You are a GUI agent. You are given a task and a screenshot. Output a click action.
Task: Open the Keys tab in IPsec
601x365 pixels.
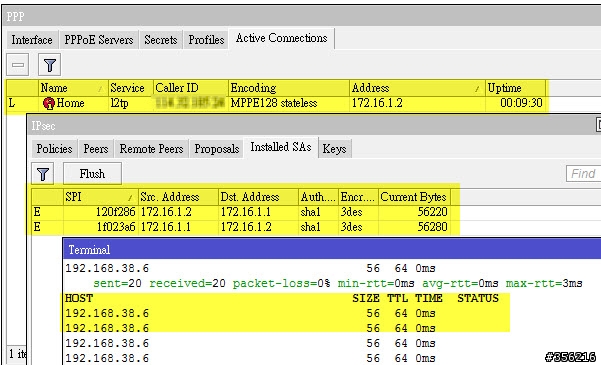click(334, 149)
